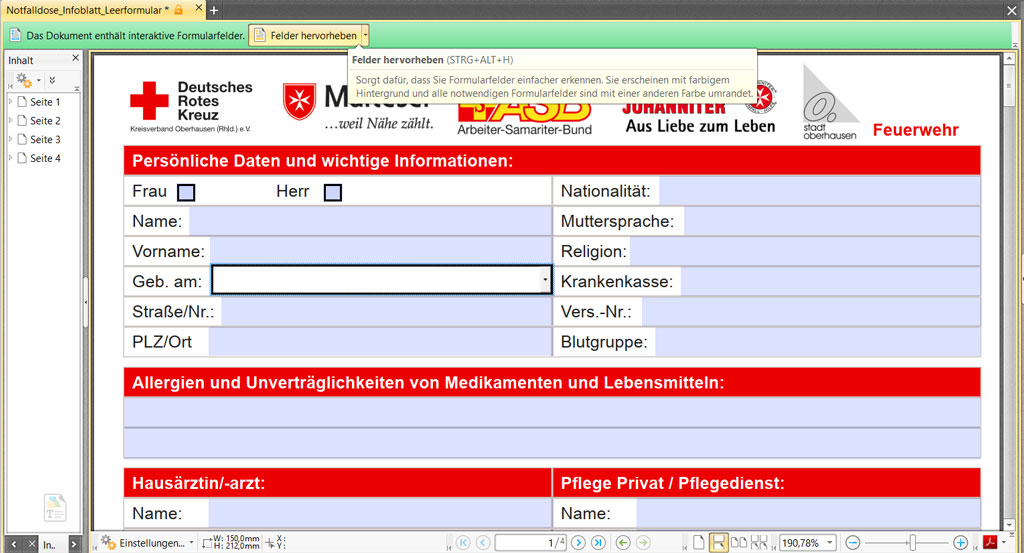Open the zoom level 190,78% dropdown
Screen dimensions: 1024x553
pyautogui.click(x=830, y=542)
